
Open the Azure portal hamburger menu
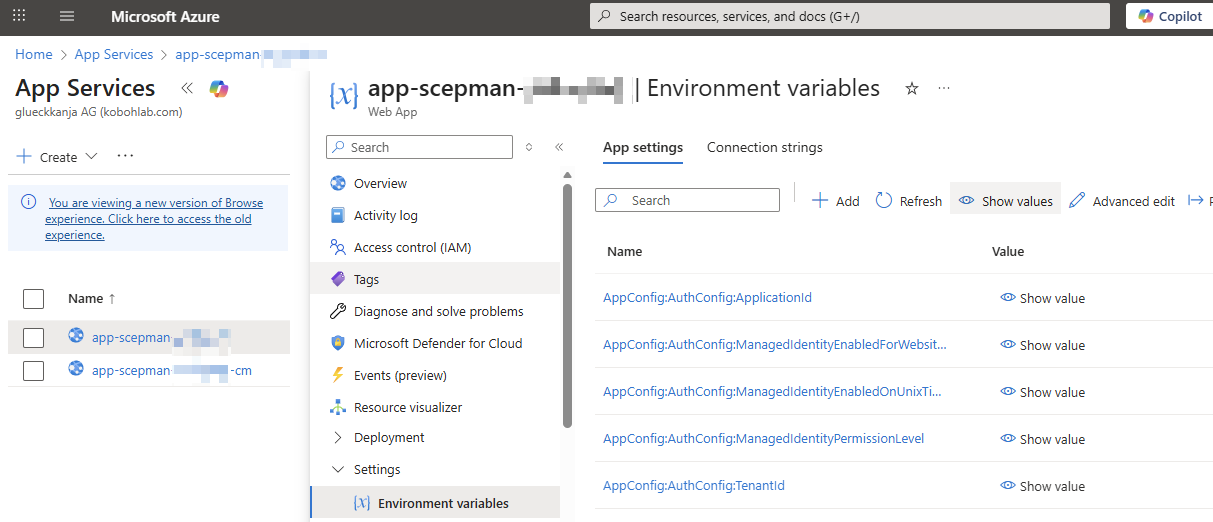click(x=67, y=16)
